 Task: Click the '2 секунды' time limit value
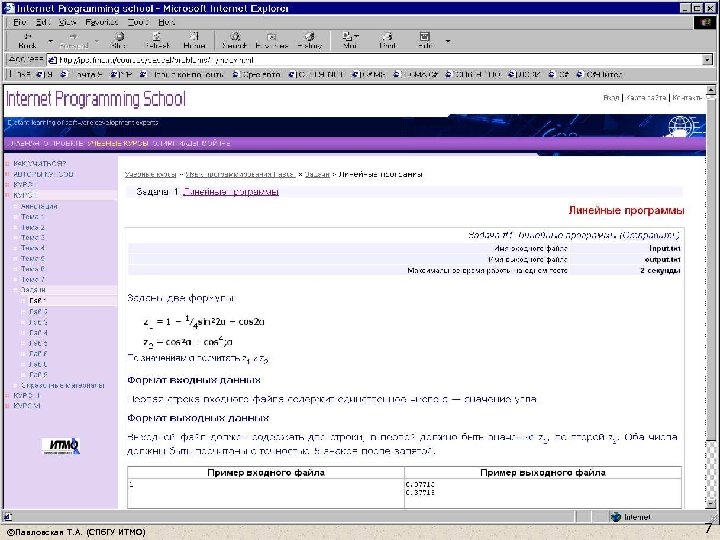tap(660, 270)
